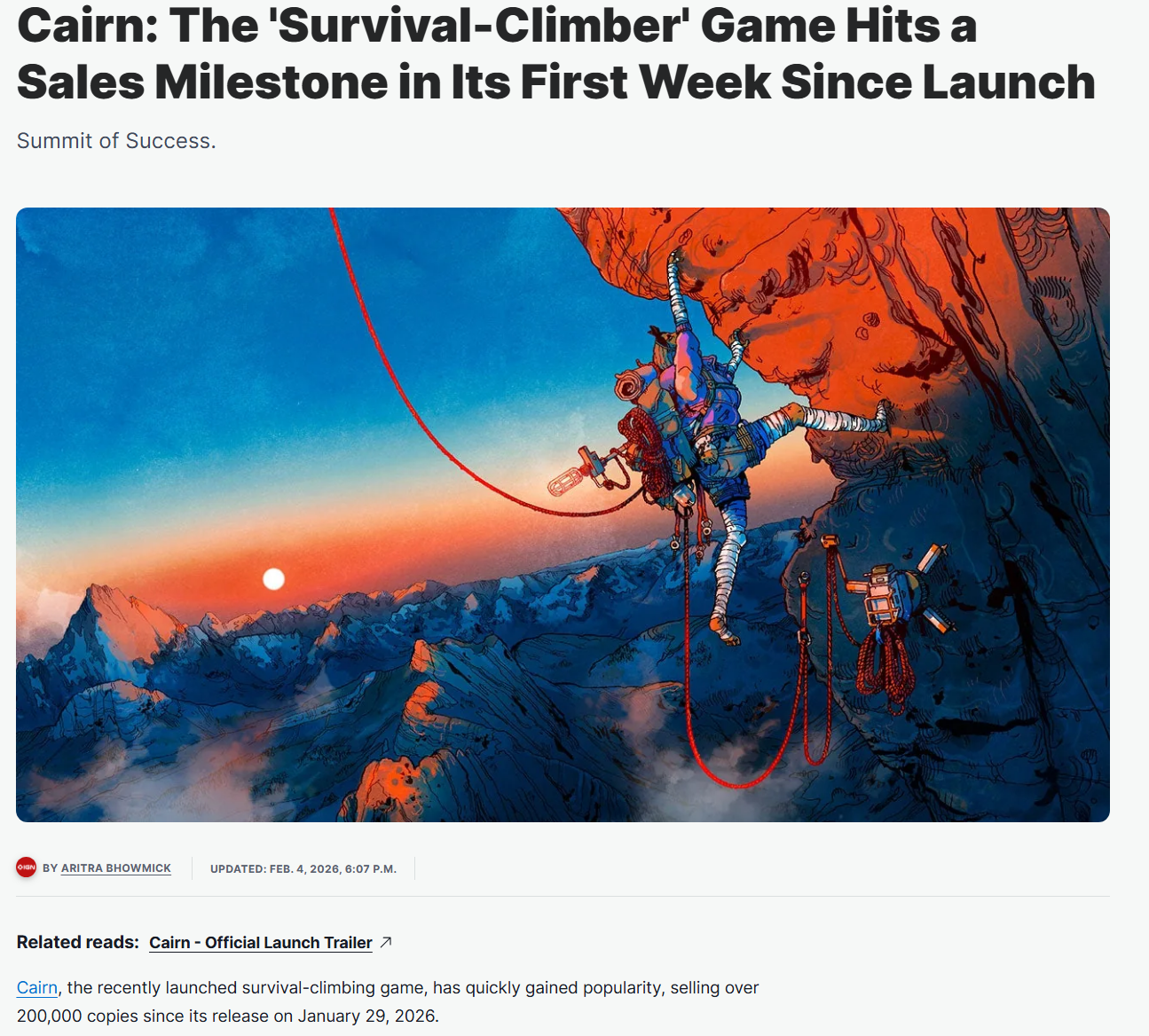Screen dimensions: 1149x1036
Task: Click the red IGN logo avatar
Action: point(27,867)
